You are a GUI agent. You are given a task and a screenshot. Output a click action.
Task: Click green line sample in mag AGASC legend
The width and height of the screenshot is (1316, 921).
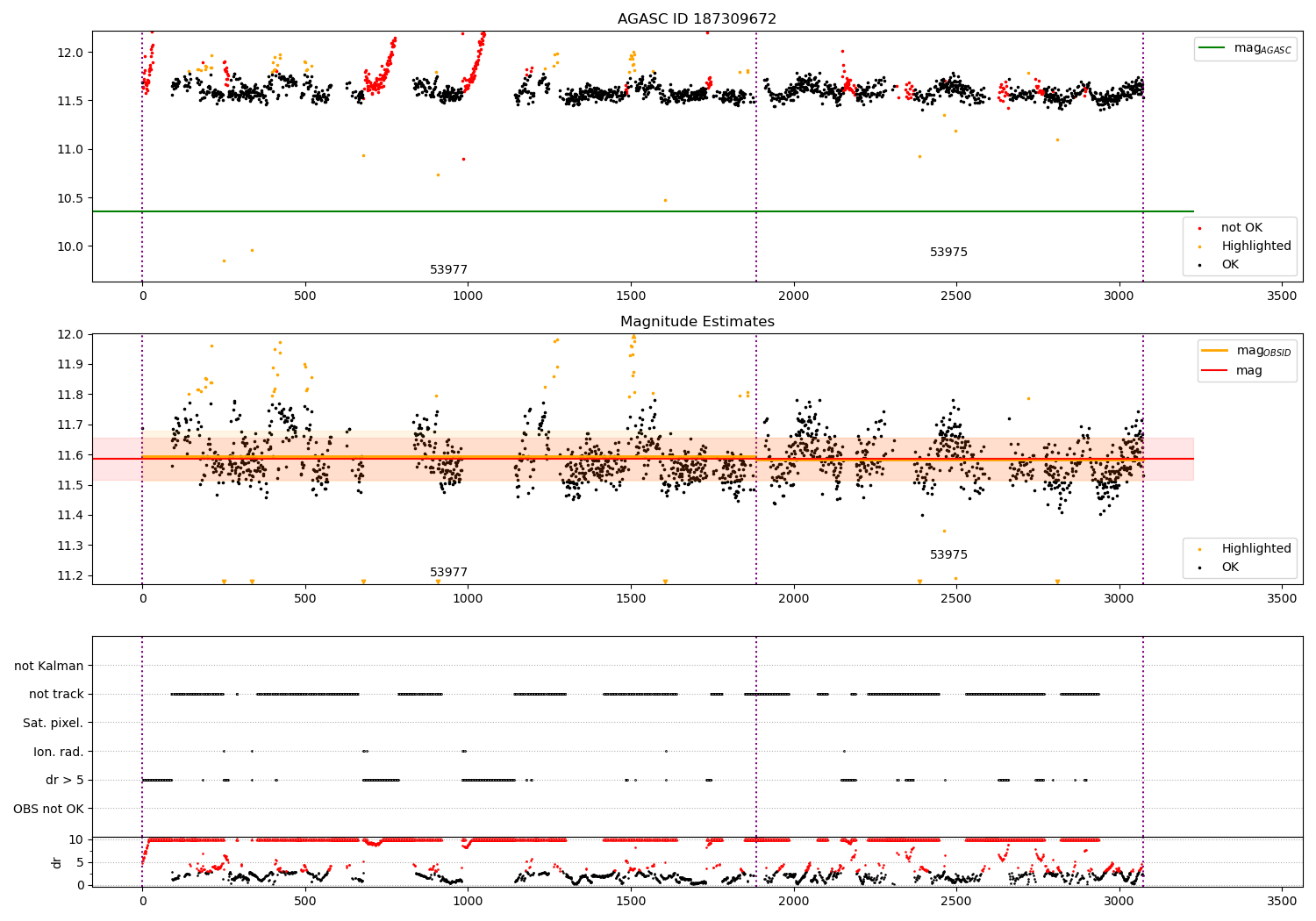click(x=1213, y=48)
